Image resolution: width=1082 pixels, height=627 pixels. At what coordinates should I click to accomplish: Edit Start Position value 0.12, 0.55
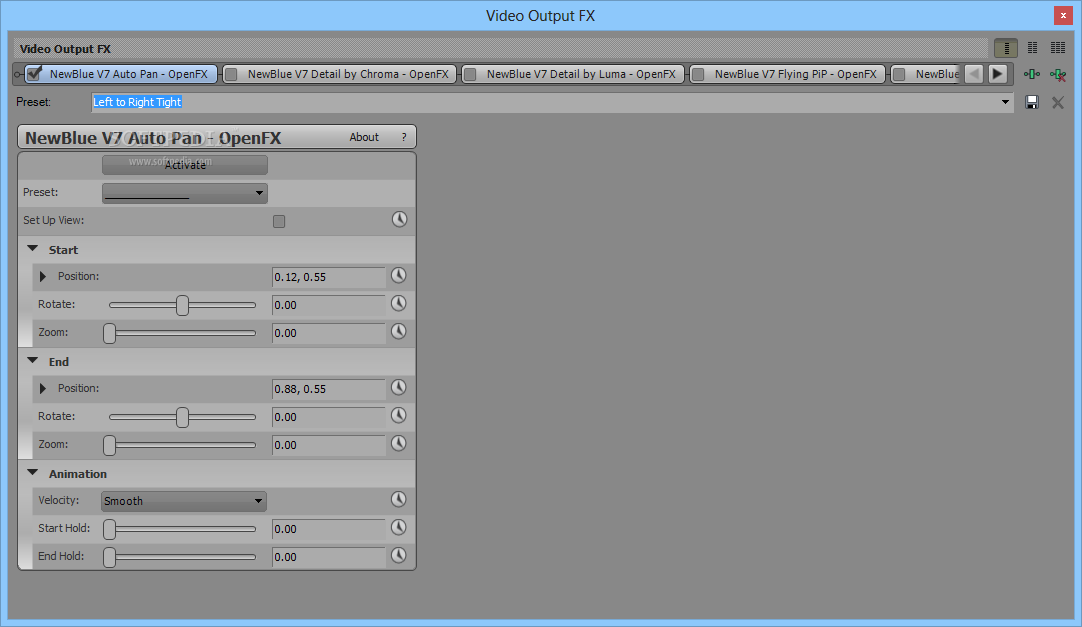328,277
